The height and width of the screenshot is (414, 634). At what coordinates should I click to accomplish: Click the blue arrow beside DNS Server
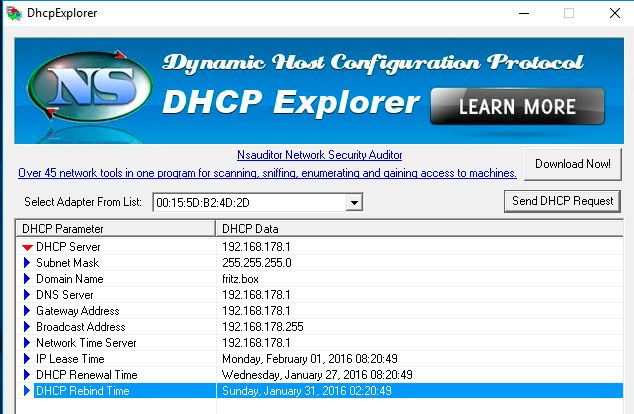[27, 295]
